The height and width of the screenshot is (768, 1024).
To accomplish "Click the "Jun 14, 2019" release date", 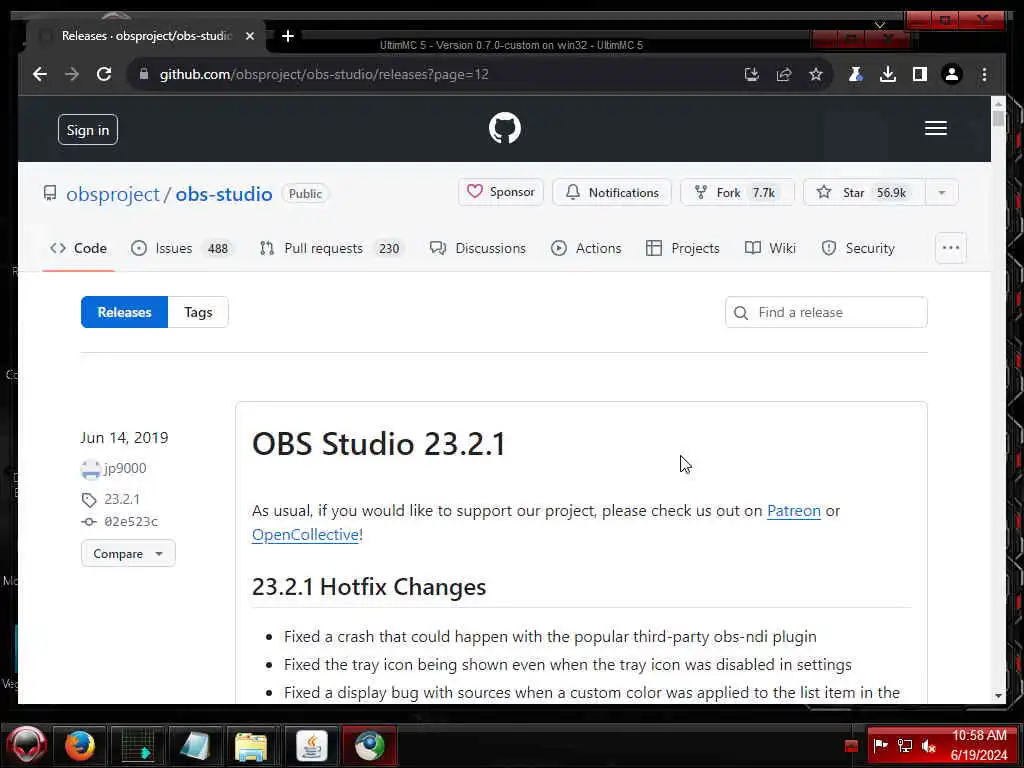I will coord(124,438).
